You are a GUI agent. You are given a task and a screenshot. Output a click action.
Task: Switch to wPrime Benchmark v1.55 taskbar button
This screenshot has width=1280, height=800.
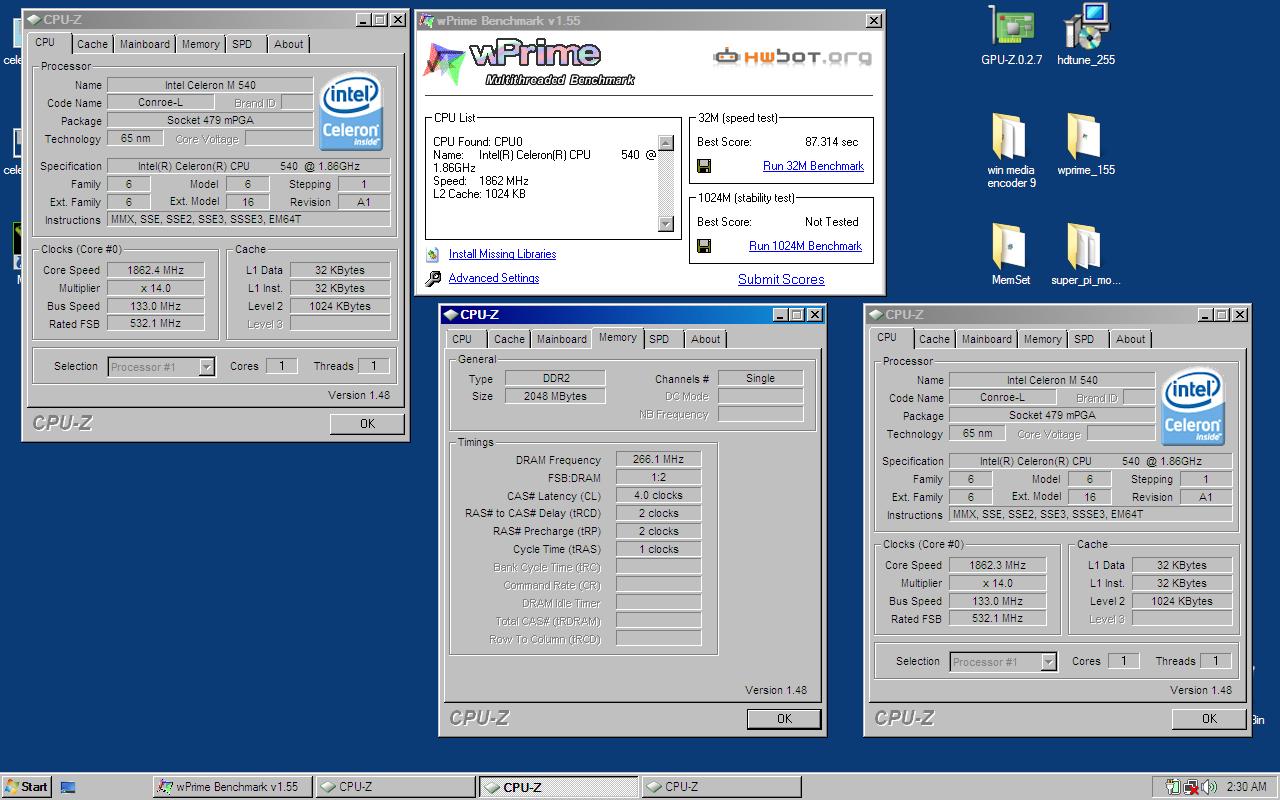(232, 787)
